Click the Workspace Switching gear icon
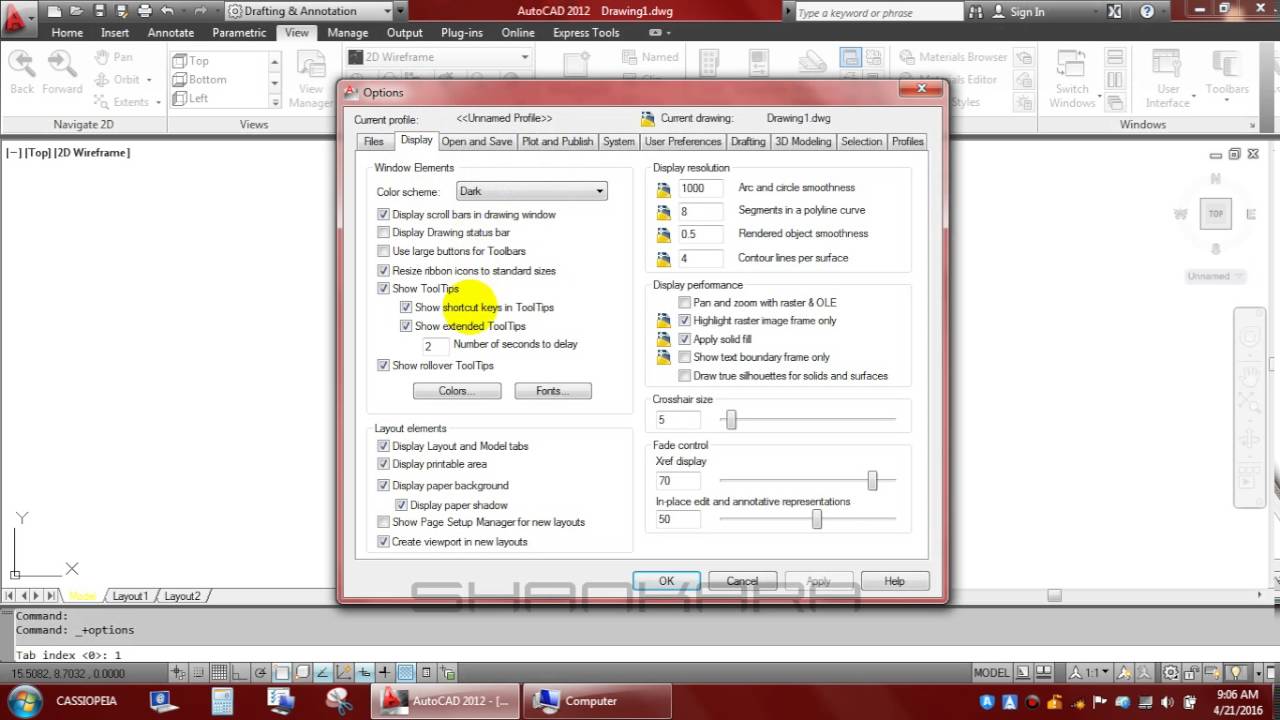The width and height of the screenshot is (1280, 720). click(x=1170, y=672)
